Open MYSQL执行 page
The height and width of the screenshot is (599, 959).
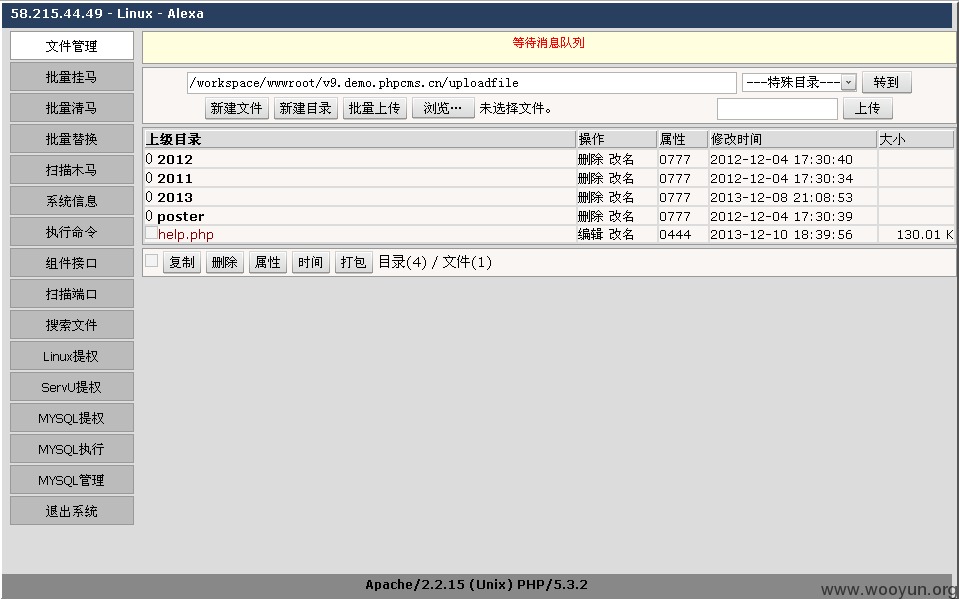72,449
